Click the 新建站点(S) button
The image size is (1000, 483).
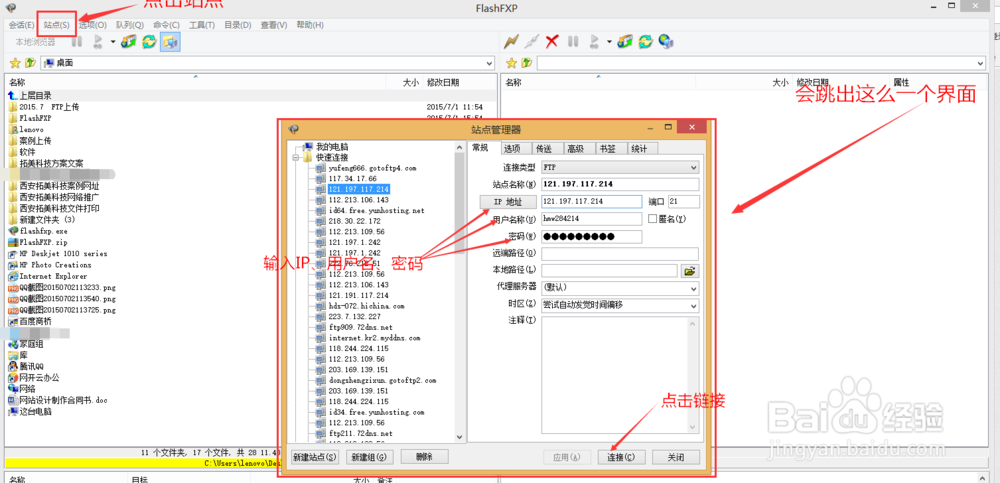pos(314,457)
